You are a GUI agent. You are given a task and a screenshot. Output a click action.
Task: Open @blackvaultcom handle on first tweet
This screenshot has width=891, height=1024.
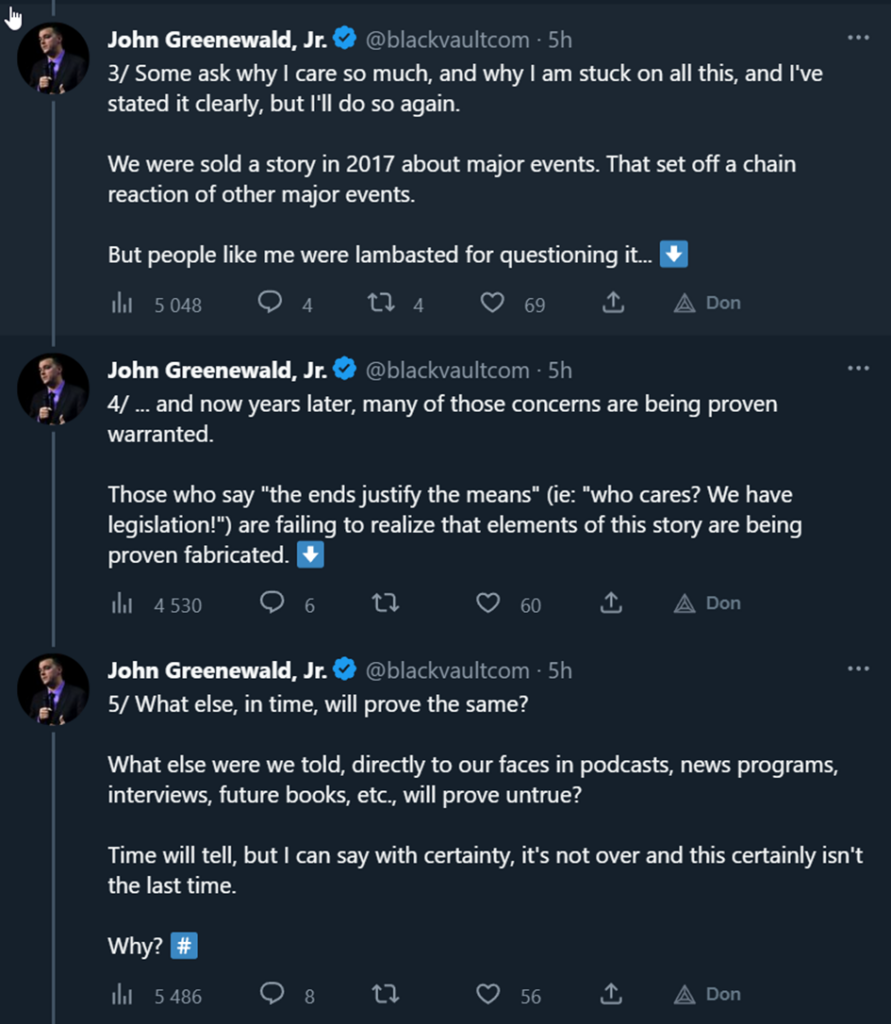(x=447, y=40)
